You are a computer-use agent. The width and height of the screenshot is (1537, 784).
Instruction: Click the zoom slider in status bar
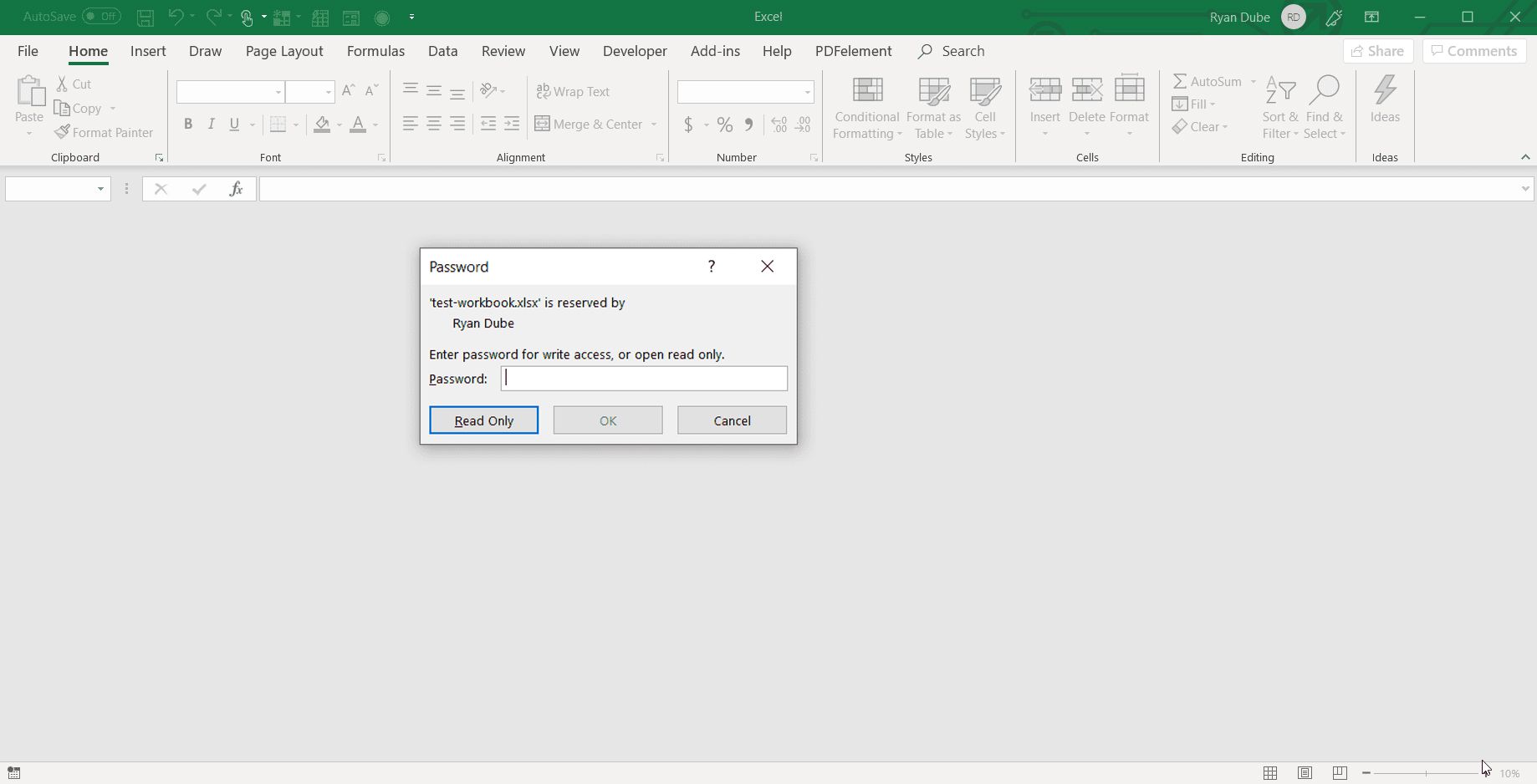coord(1426,773)
